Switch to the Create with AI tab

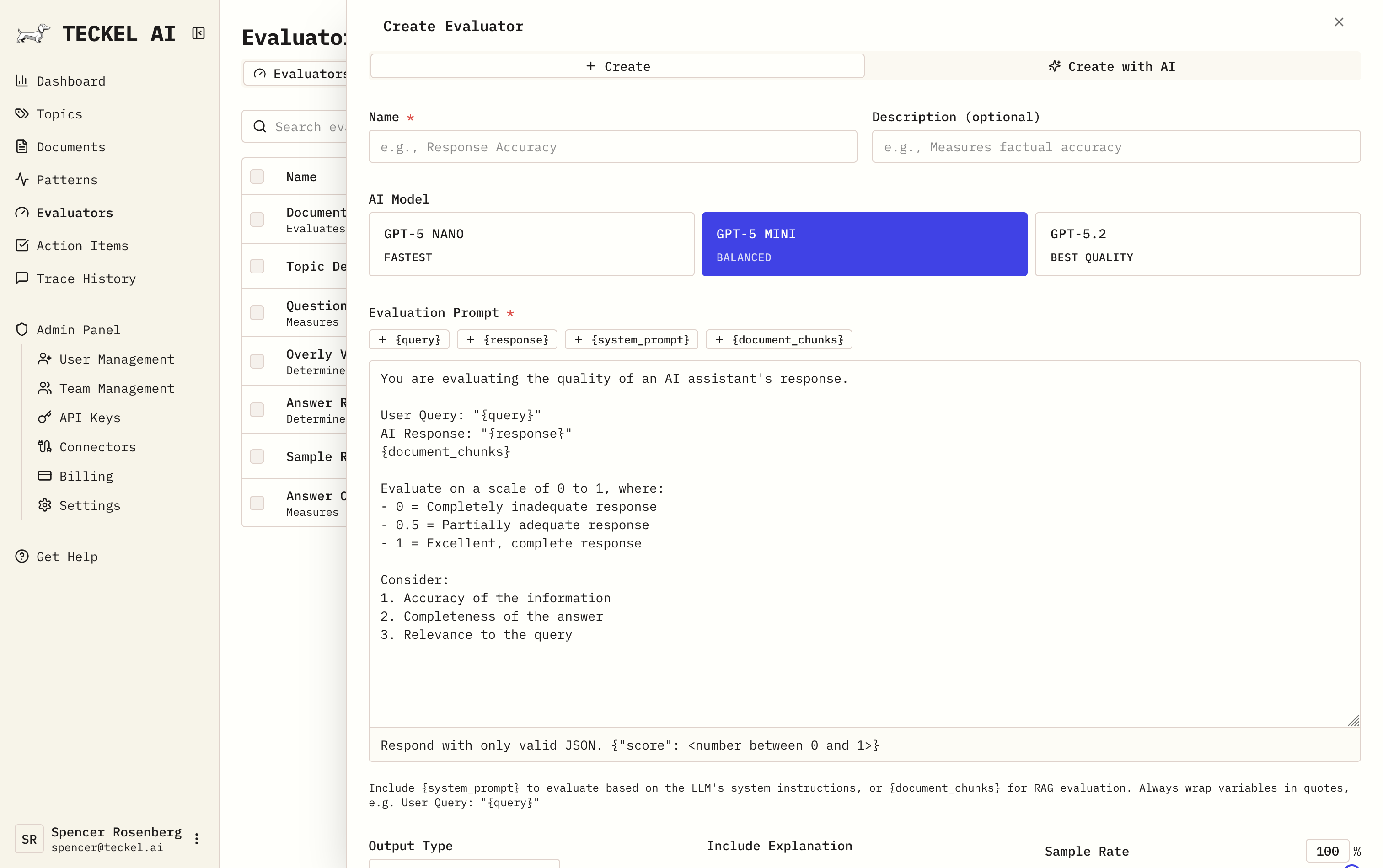point(1112,66)
